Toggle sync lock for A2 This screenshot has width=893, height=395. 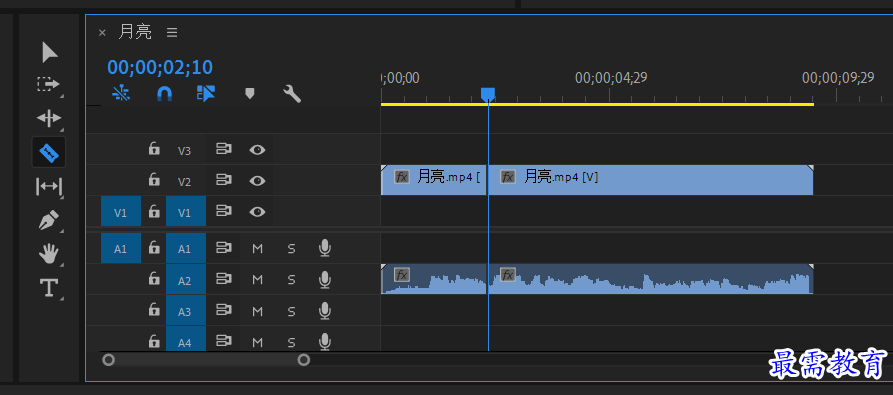[x=224, y=279]
